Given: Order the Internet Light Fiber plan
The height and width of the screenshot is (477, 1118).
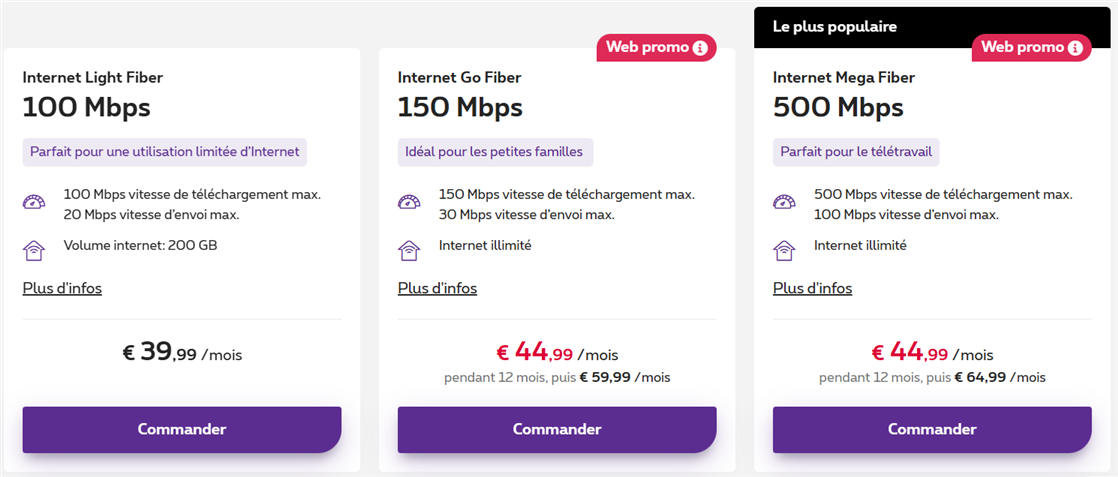Looking at the screenshot, I should (182, 429).
